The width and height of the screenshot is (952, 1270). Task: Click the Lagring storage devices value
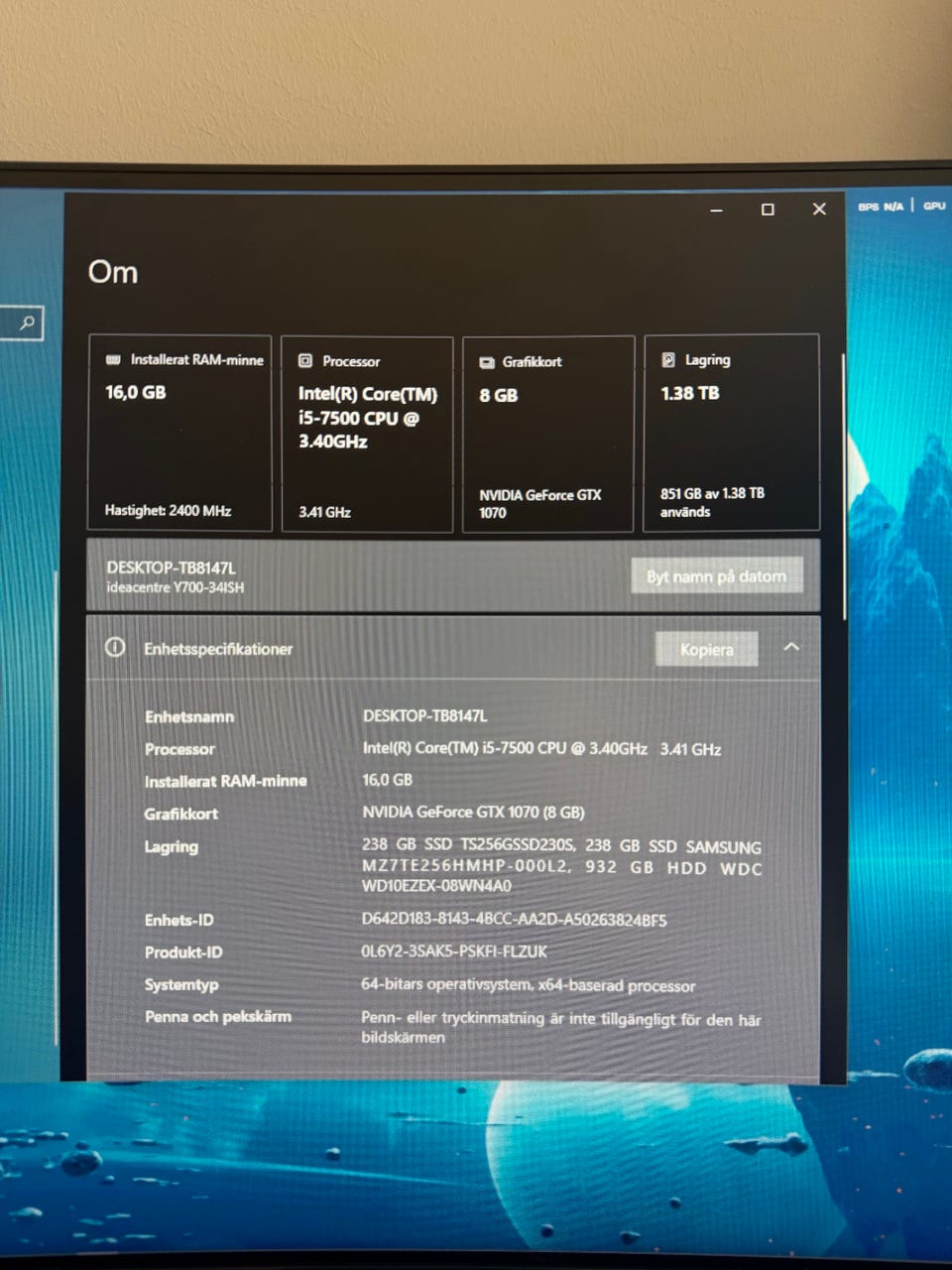[x=561, y=866]
